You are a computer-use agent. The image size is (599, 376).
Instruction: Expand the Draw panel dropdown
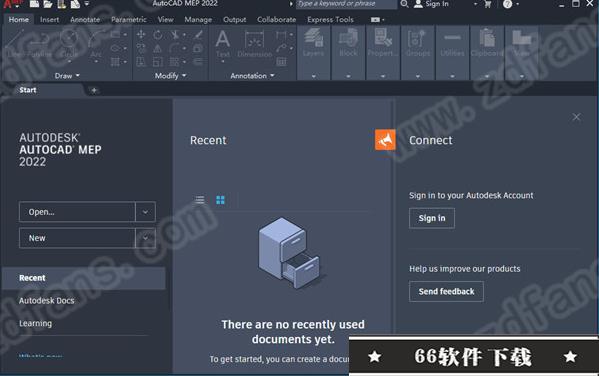78,76
